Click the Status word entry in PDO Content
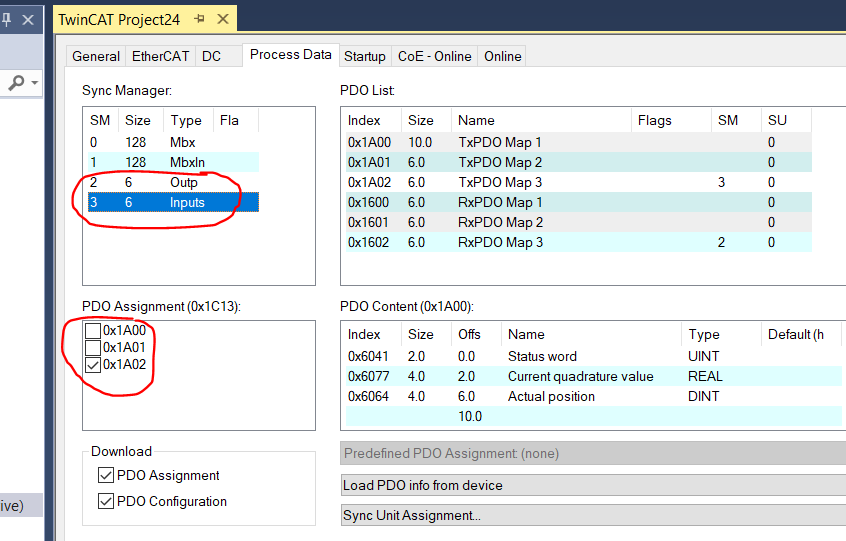The width and height of the screenshot is (846, 541). point(541,356)
